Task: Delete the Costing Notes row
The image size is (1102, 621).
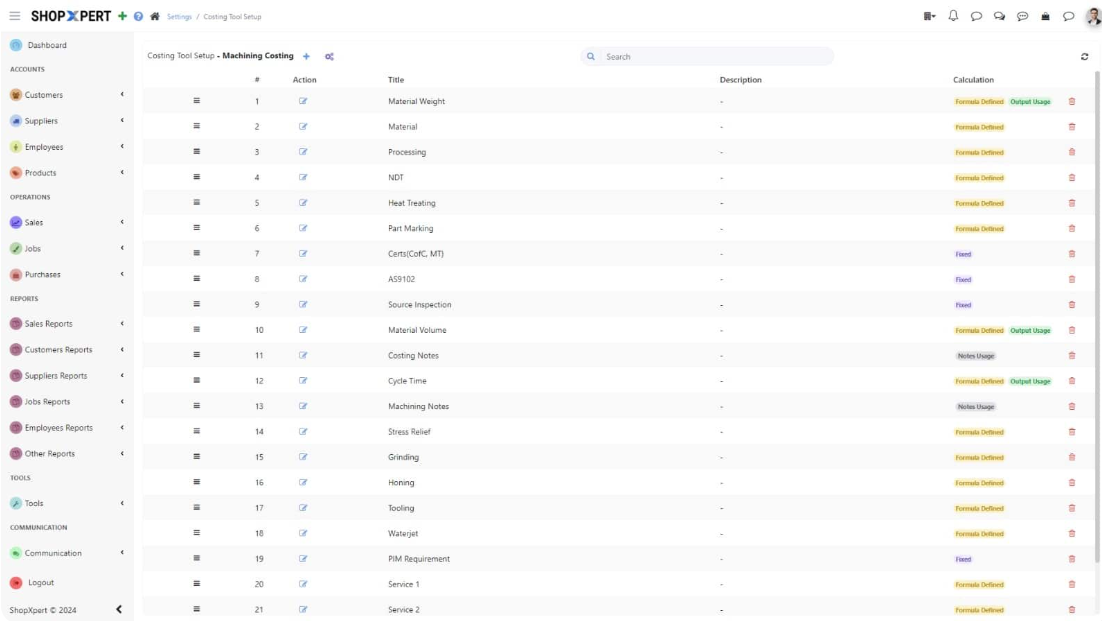Action: point(1072,355)
